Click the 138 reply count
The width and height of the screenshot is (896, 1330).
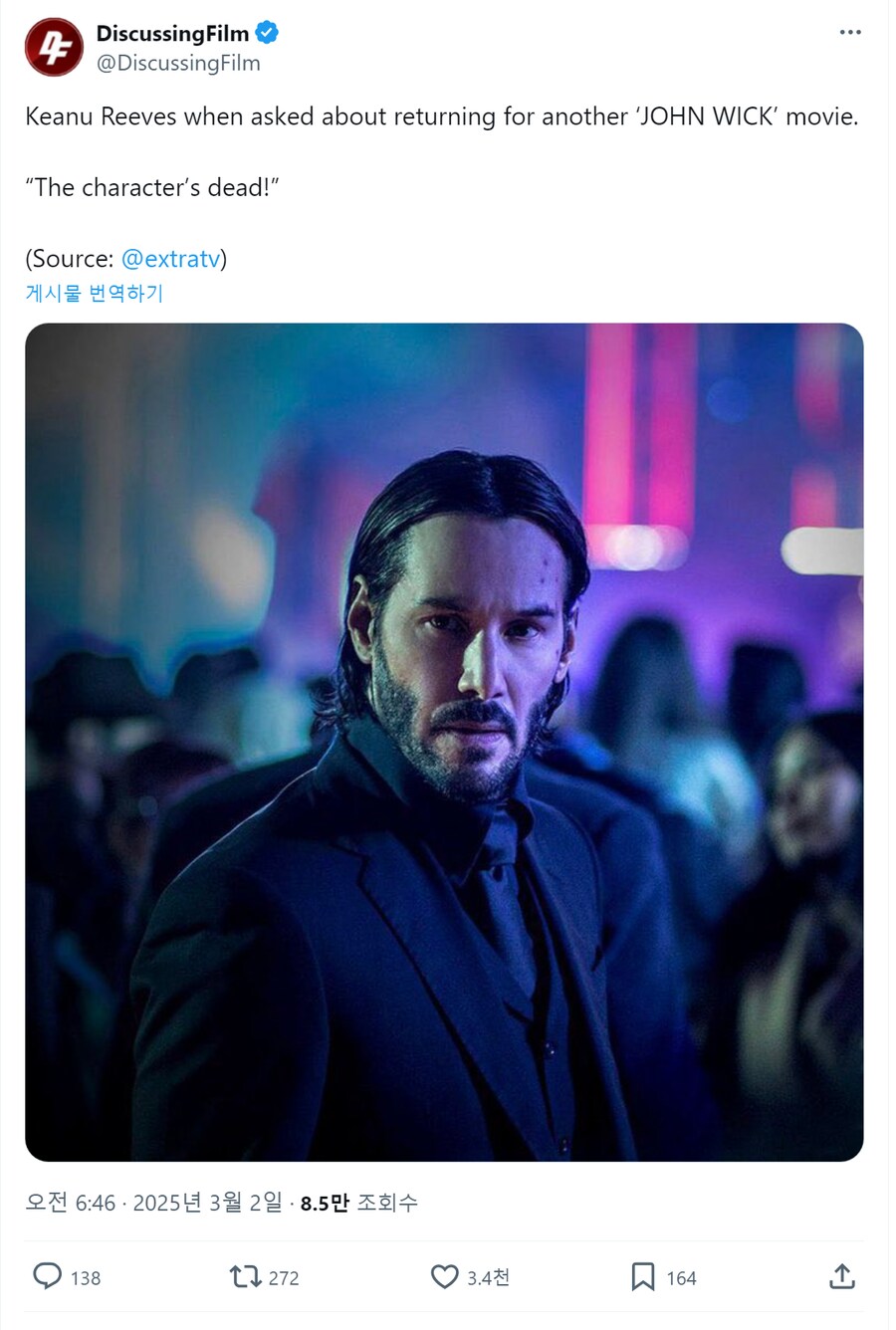(86, 1278)
